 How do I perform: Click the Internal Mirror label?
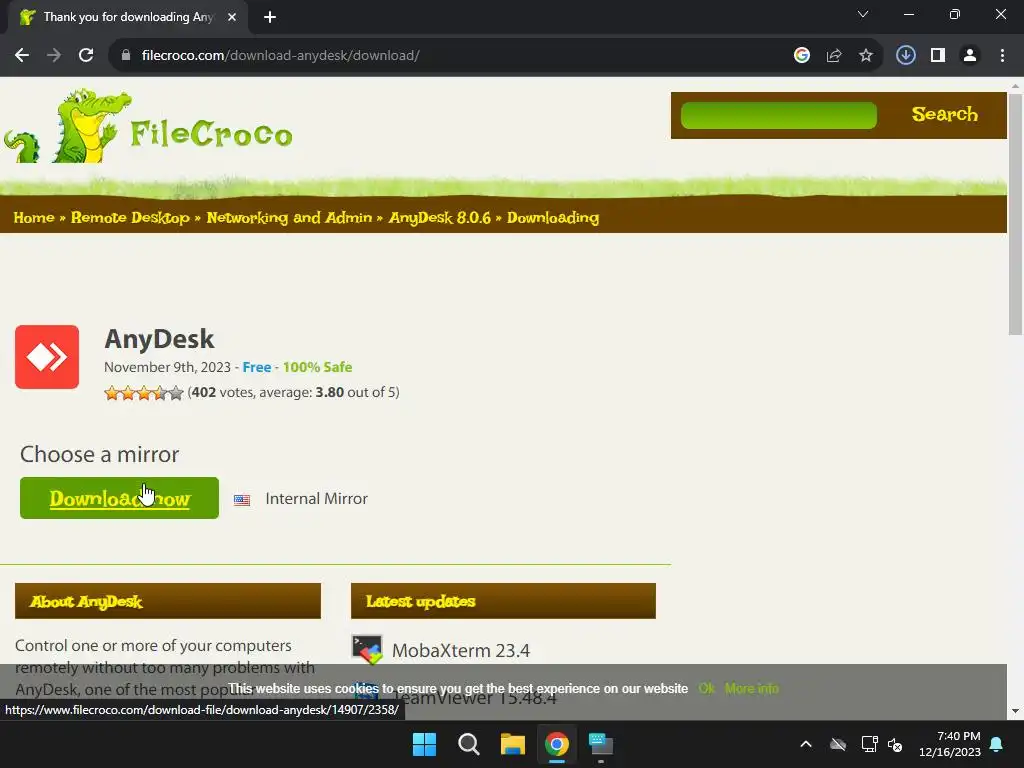point(317,499)
